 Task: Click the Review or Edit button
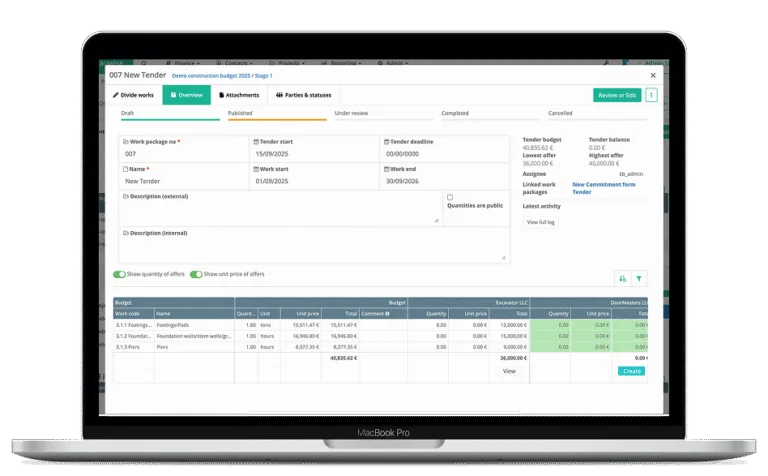pyautogui.click(x=616, y=95)
